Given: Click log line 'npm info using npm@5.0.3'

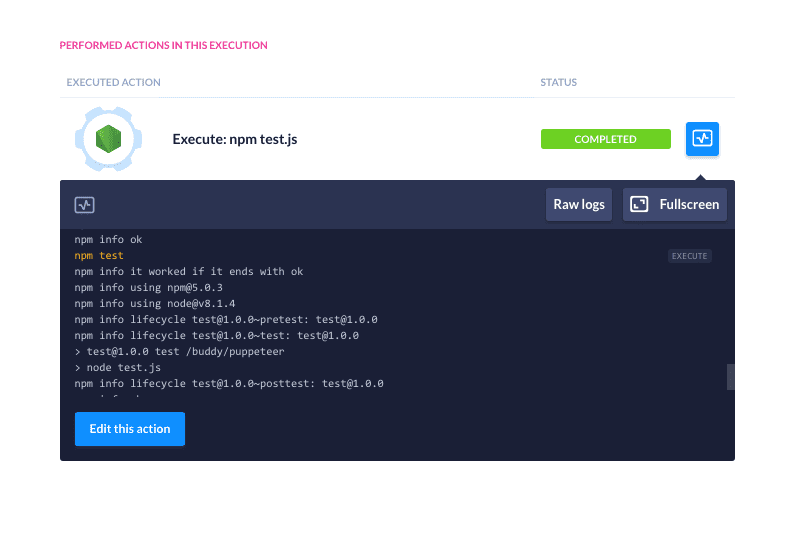Looking at the screenshot, I should (x=149, y=288).
